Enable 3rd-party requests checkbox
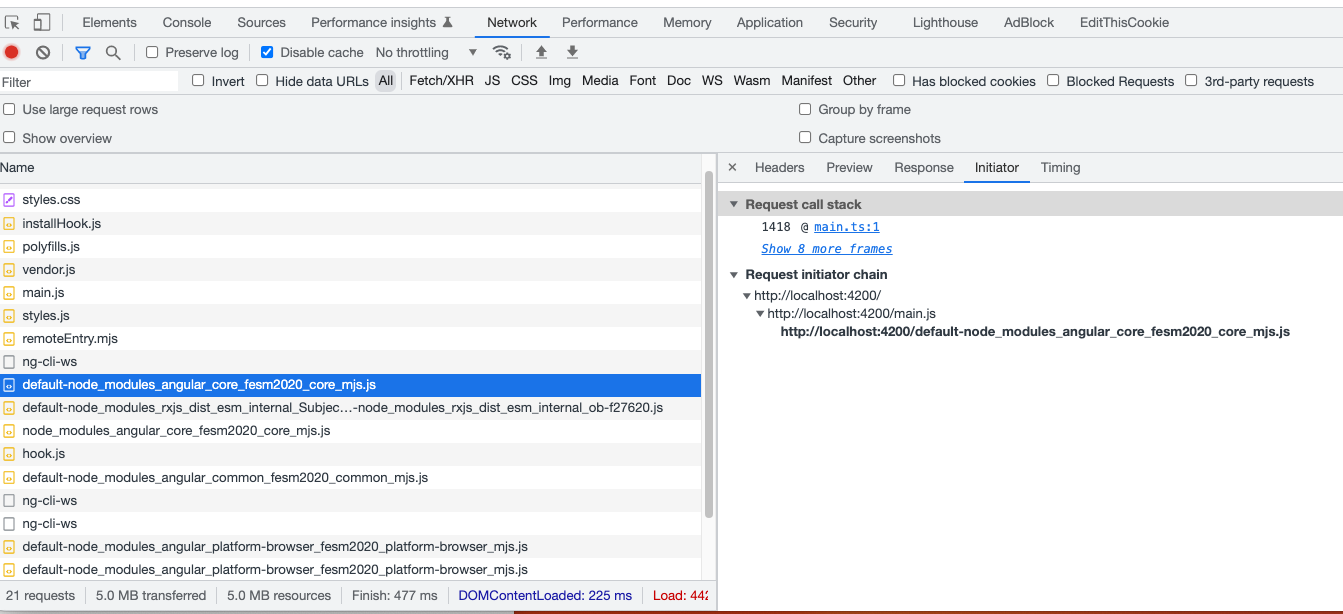 coord(1191,81)
